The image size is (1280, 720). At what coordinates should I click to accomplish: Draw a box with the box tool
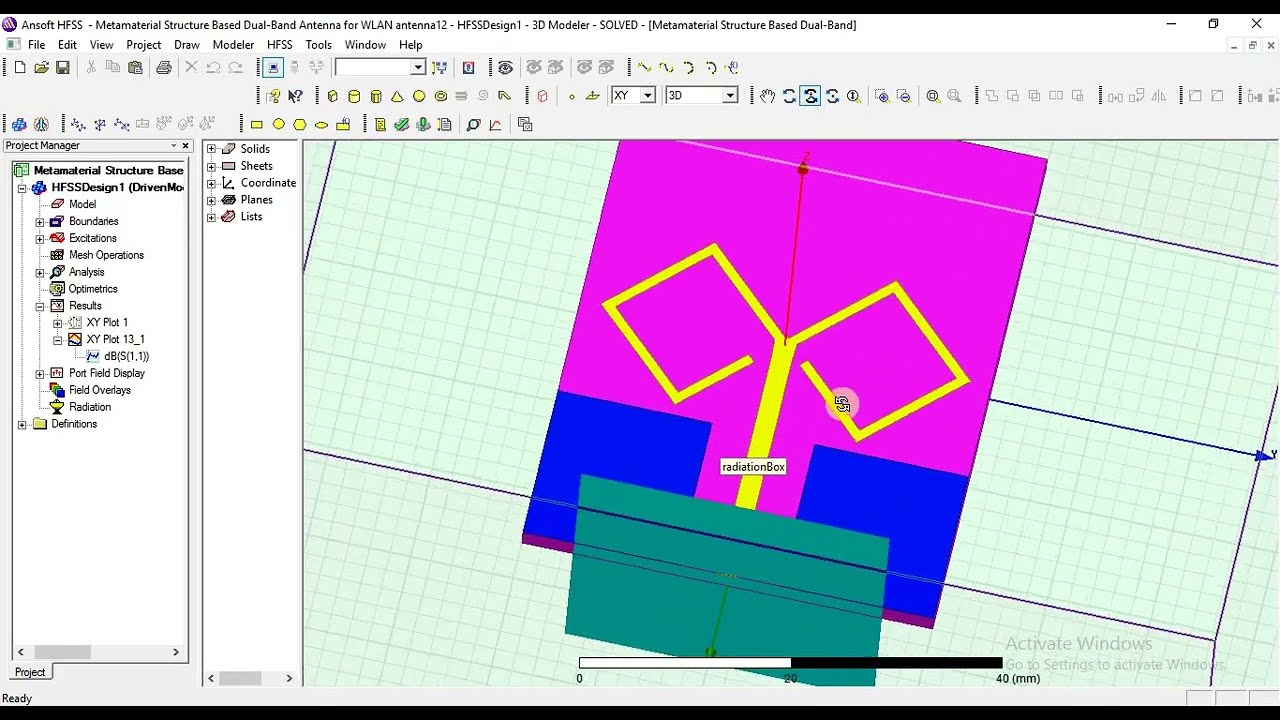tap(333, 96)
